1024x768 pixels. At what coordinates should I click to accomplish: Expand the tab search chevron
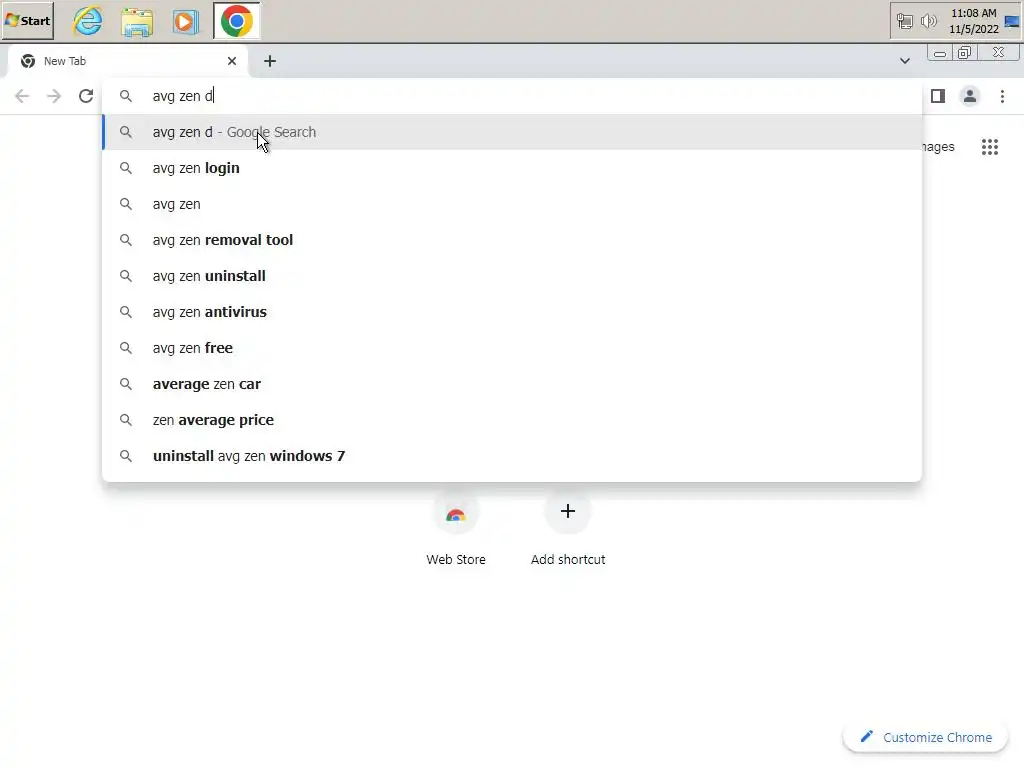904,61
